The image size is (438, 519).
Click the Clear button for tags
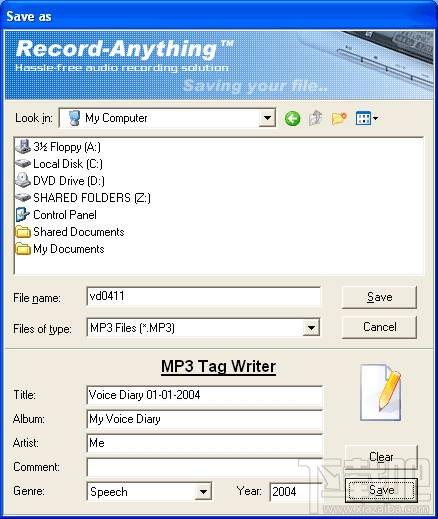tap(381, 457)
